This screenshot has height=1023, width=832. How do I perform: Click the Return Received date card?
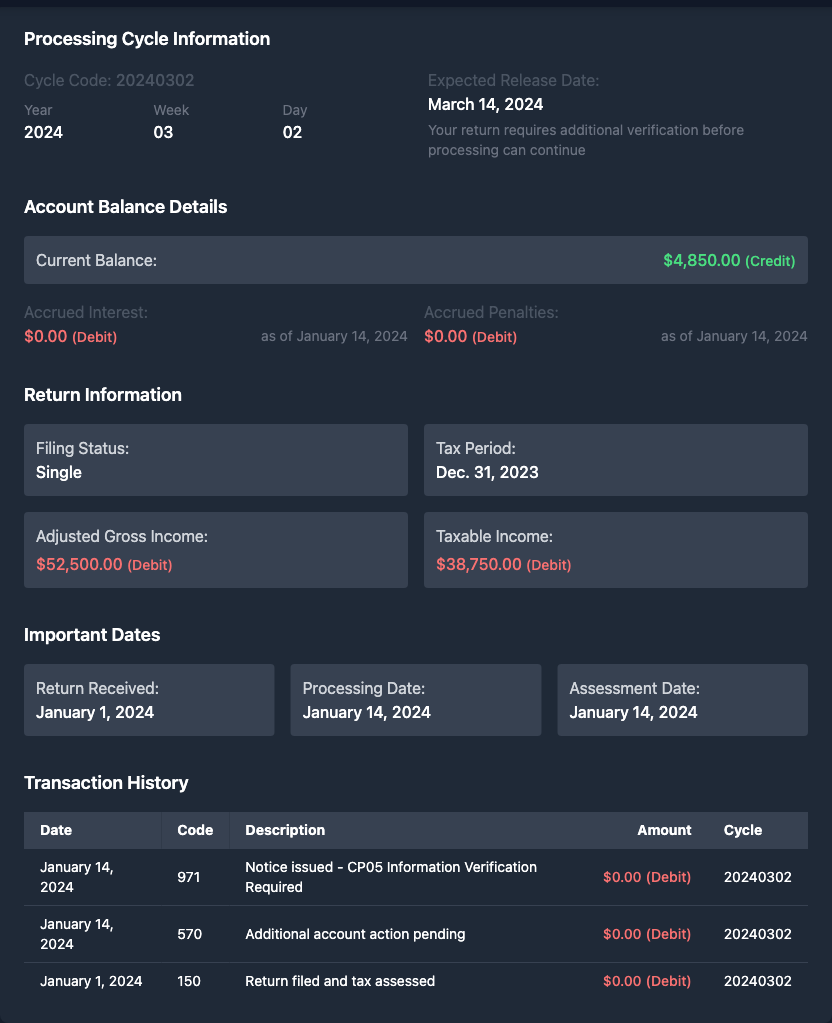point(149,700)
